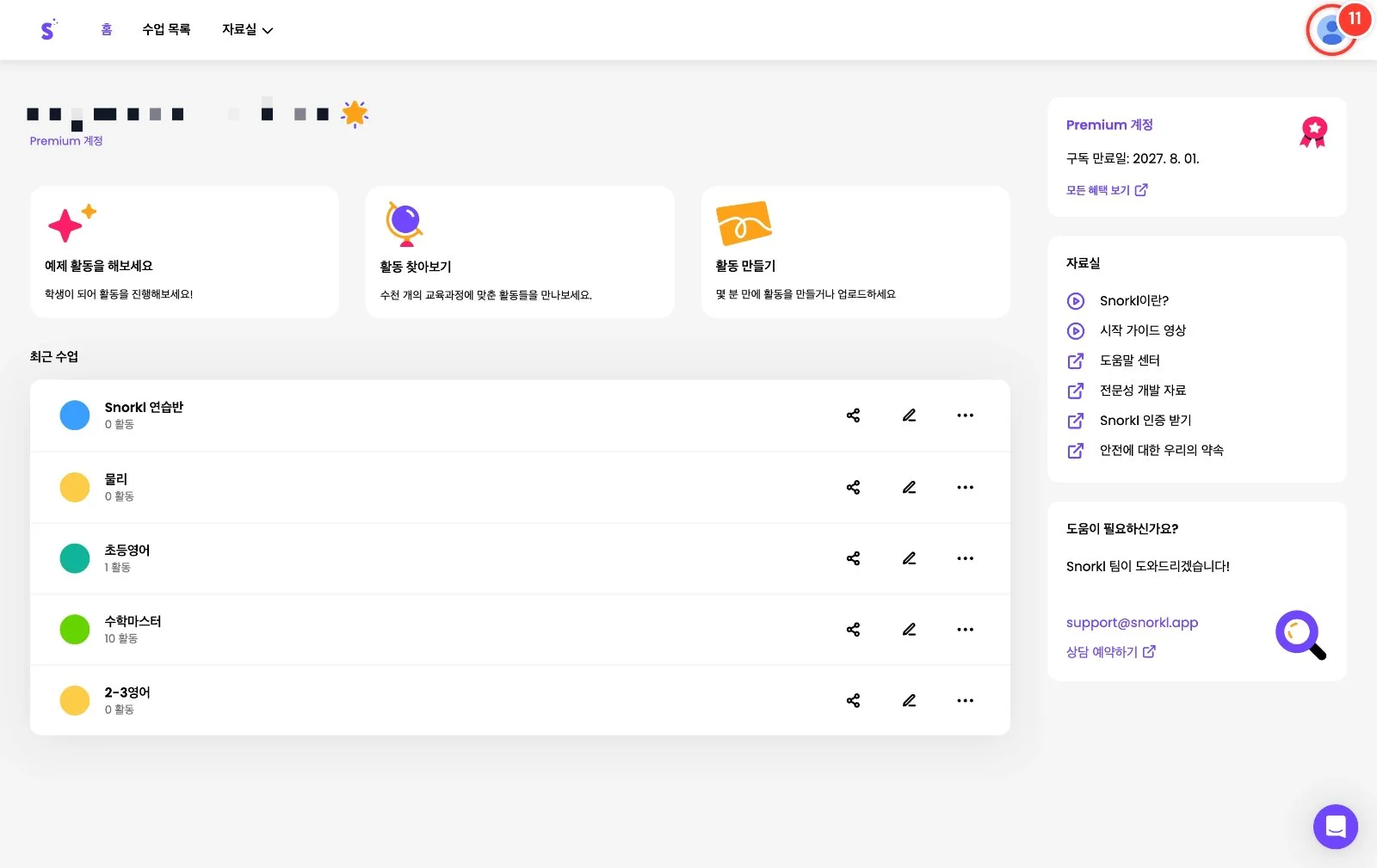Share the 2-3영어 class

(x=853, y=700)
